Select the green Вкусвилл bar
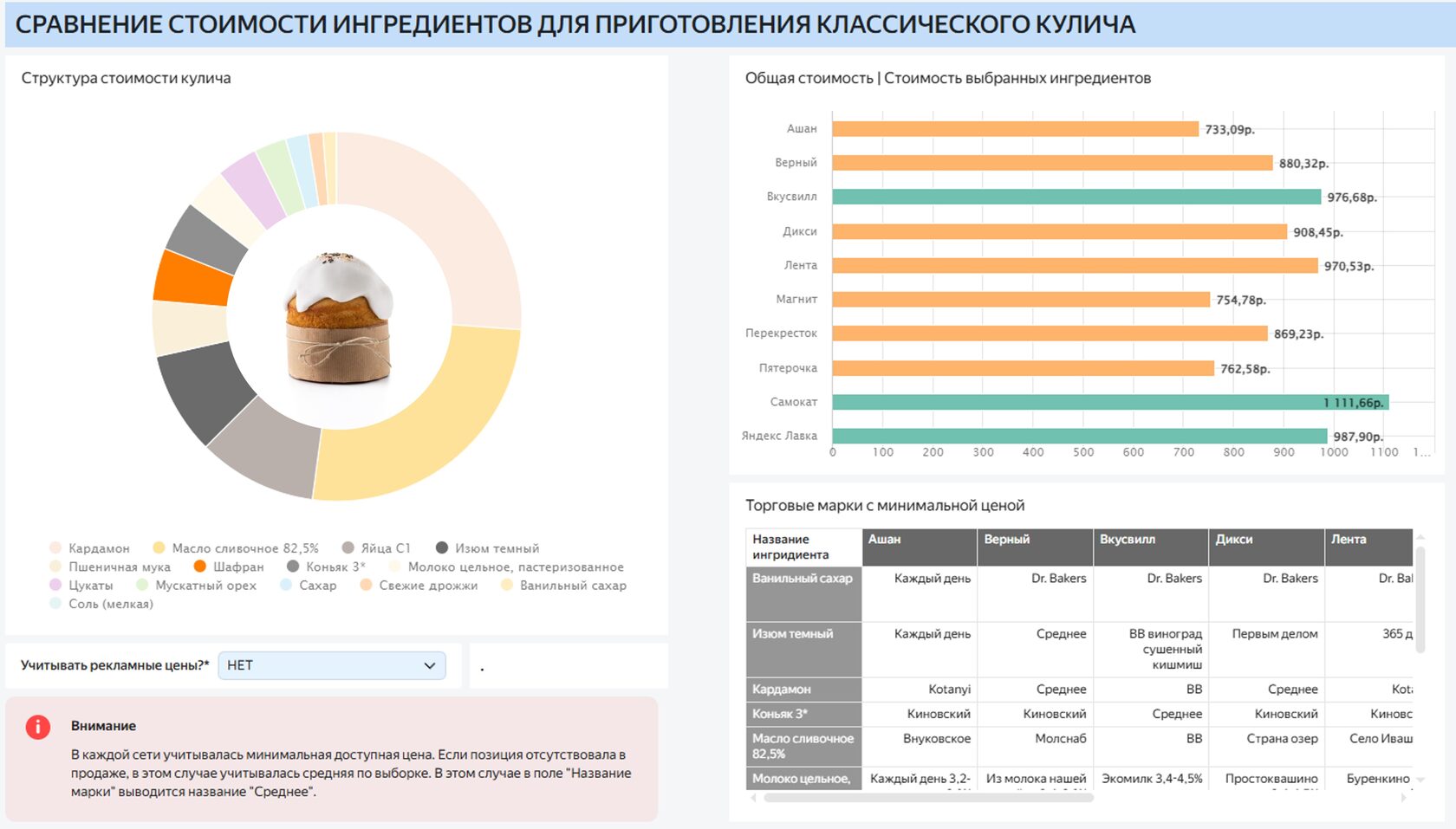 coord(1077,197)
